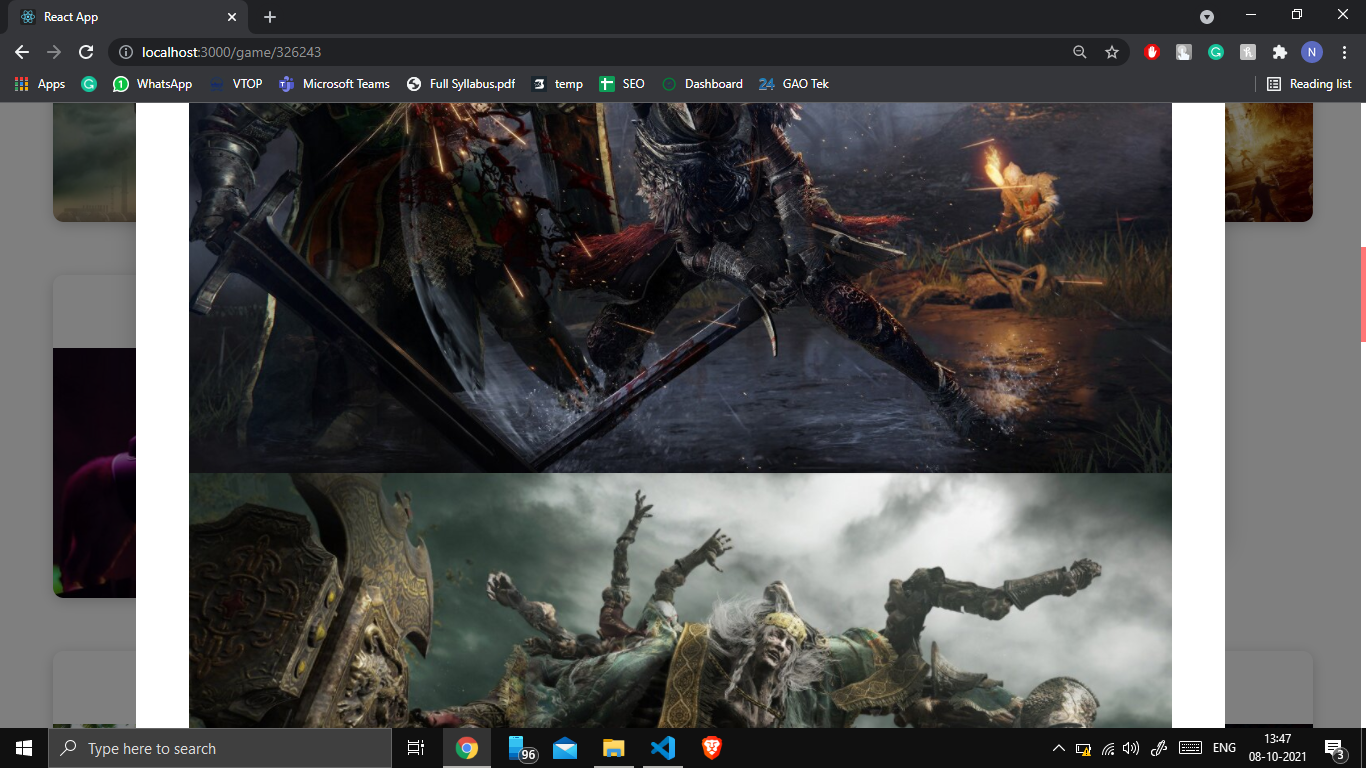Open the SEO bookmark
This screenshot has width=1366, height=768.
(x=622, y=84)
